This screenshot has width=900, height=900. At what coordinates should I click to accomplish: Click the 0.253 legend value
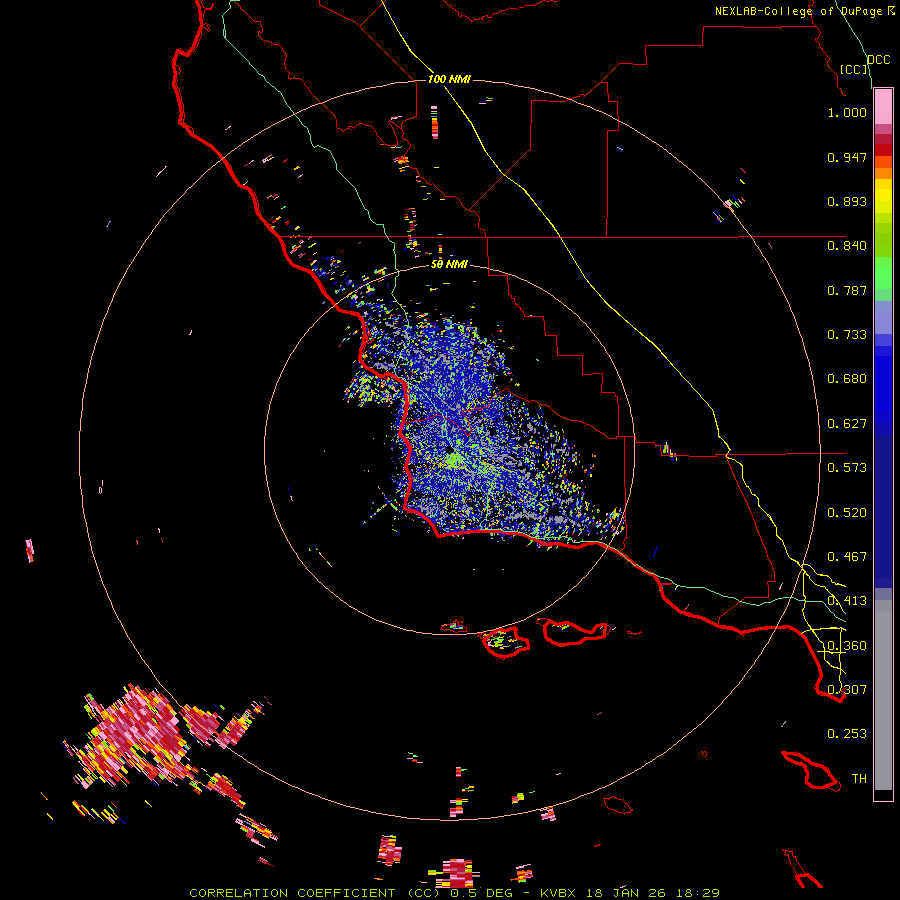pos(847,734)
